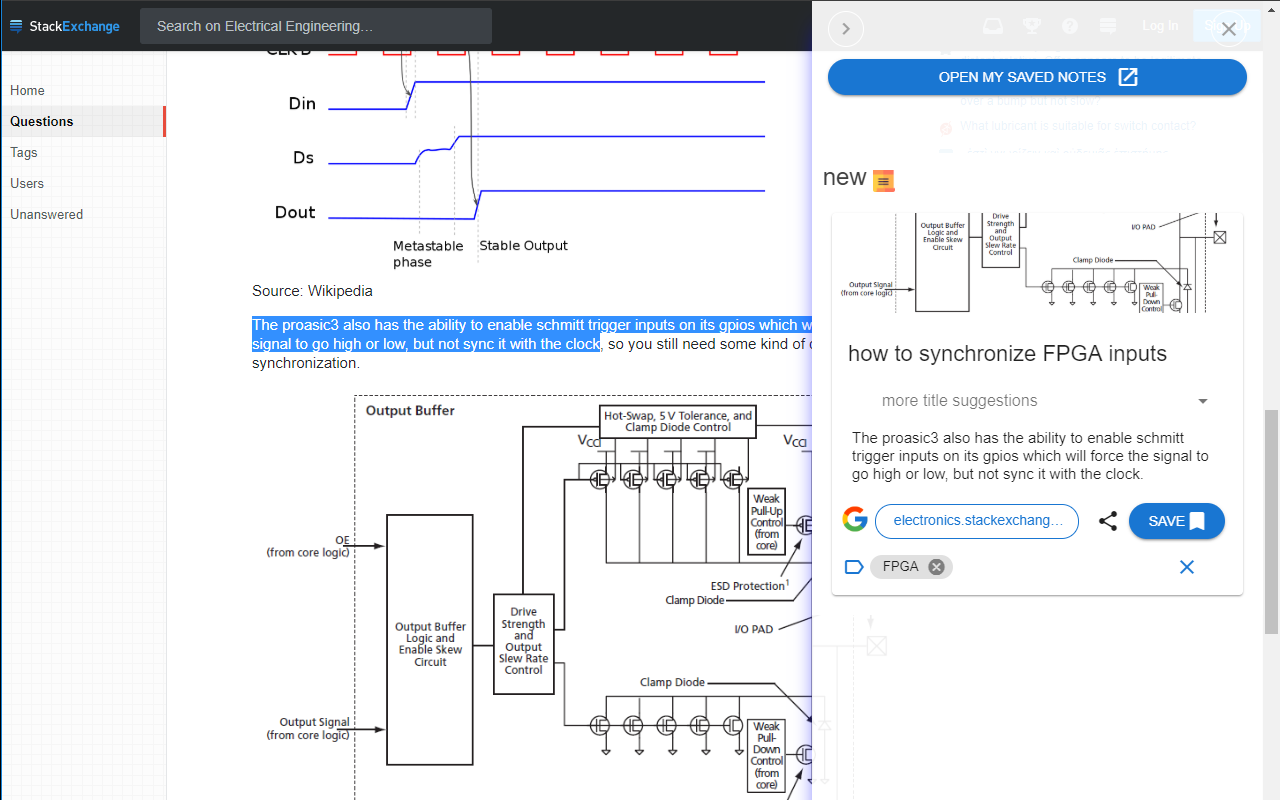Open the dimmed inbox icon in header
This screenshot has height=800, width=1280.
[992, 26]
